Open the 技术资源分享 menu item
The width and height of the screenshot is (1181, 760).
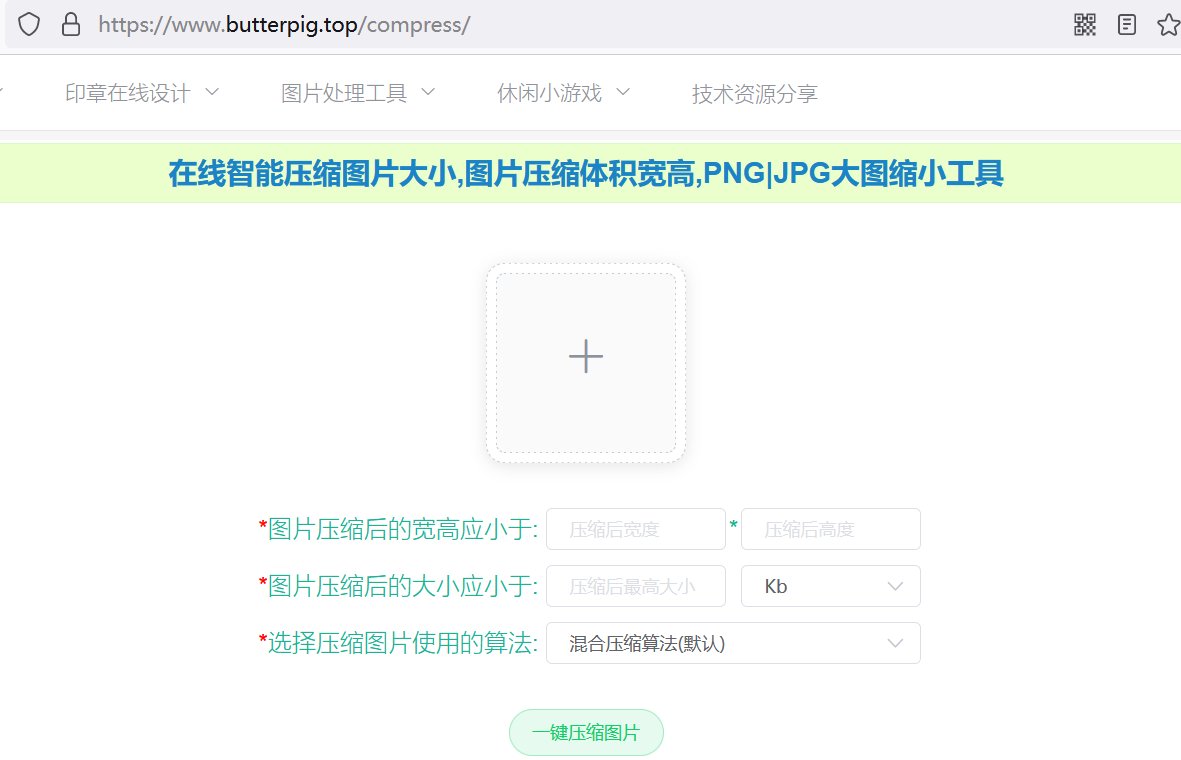coord(755,92)
